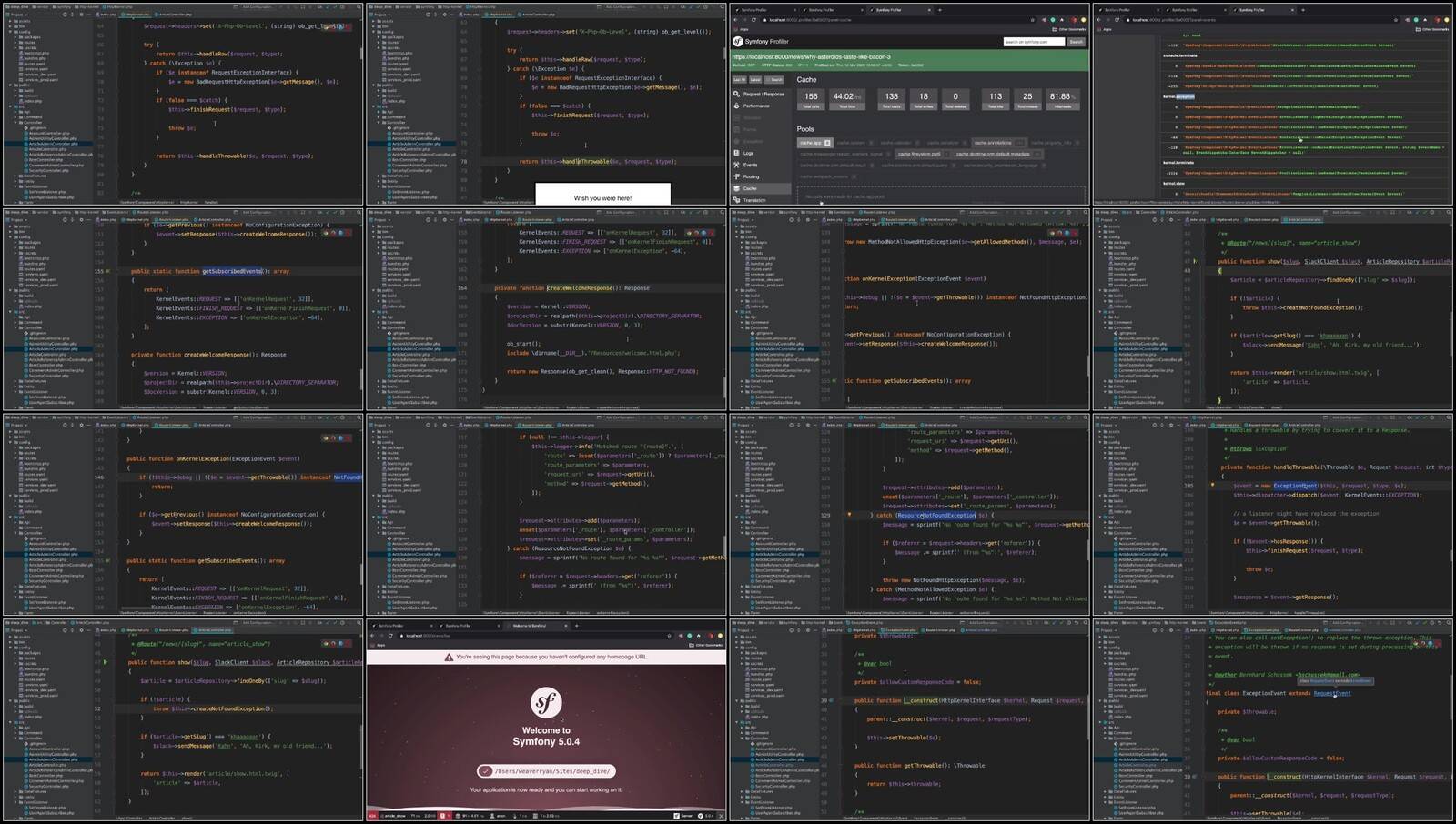Open the Logs panel icon in profiler sidebar

(736, 153)
